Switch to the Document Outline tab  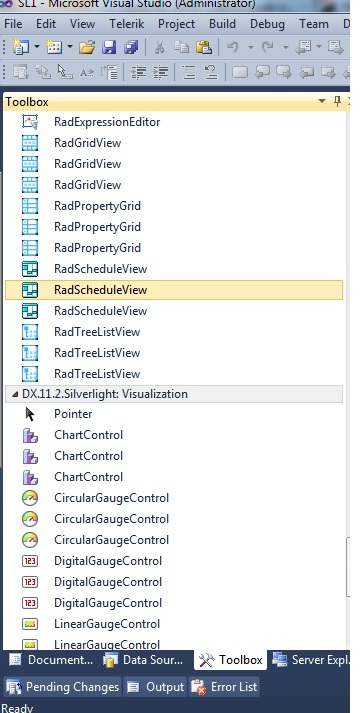click(51, 660)
